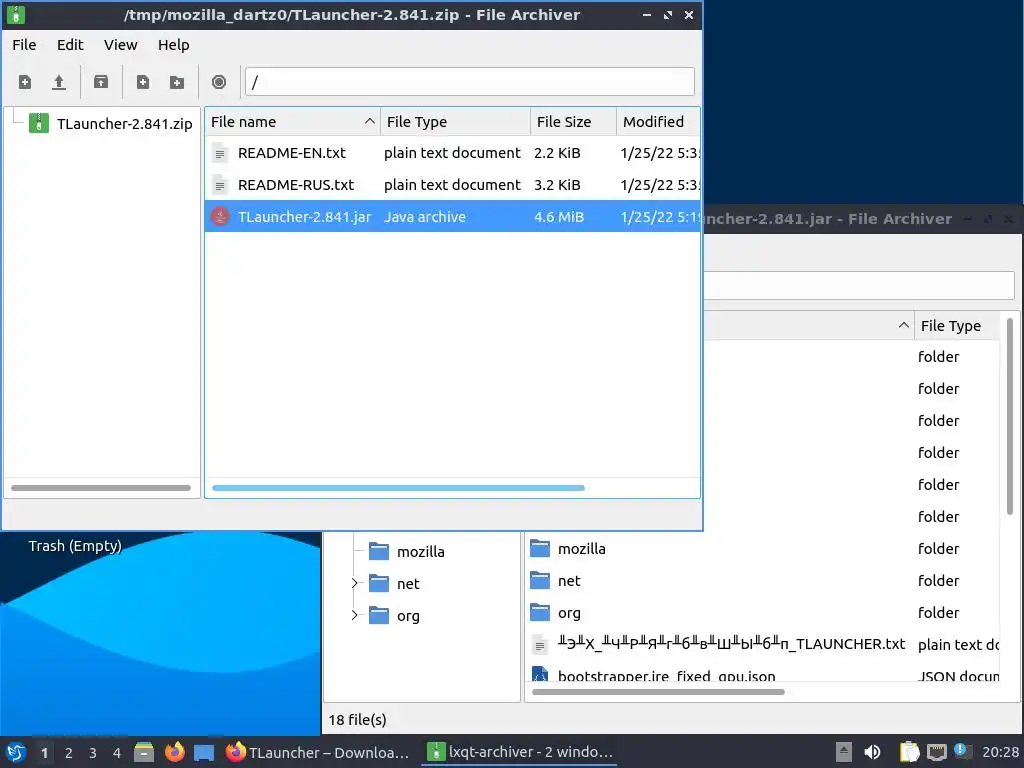The height and width of the screenshot is (768, 1024).
Task: Click the New archive toolbar icon
Action: tap(25, 82)
